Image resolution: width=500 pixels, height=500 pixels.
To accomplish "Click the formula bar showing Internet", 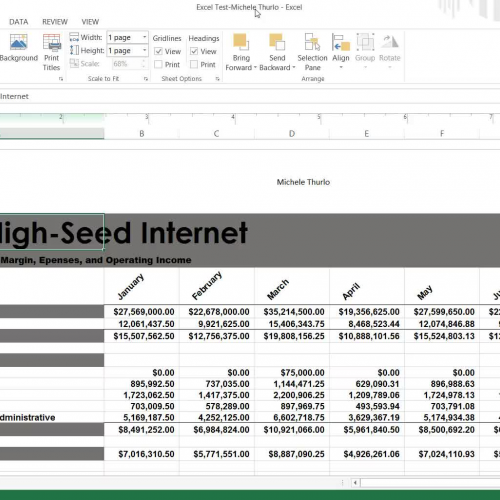I will 250,96.
